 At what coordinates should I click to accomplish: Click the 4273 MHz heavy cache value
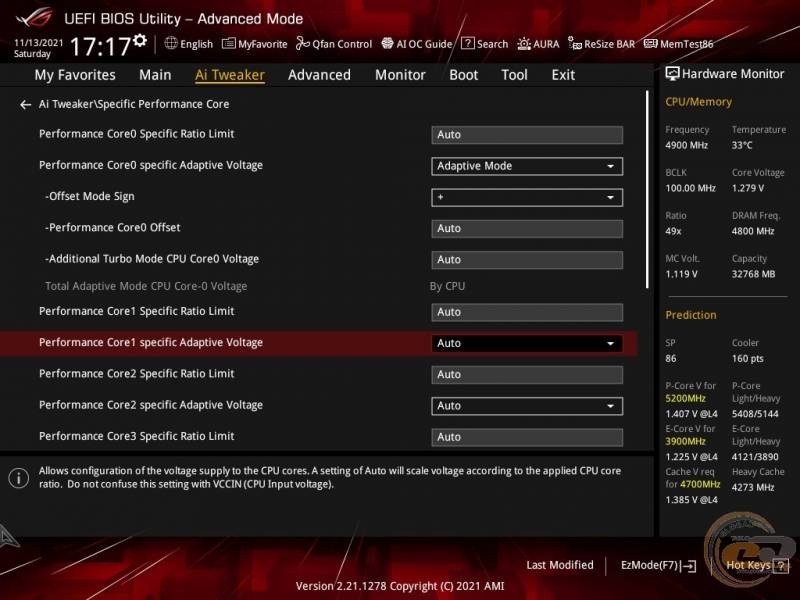753,488
